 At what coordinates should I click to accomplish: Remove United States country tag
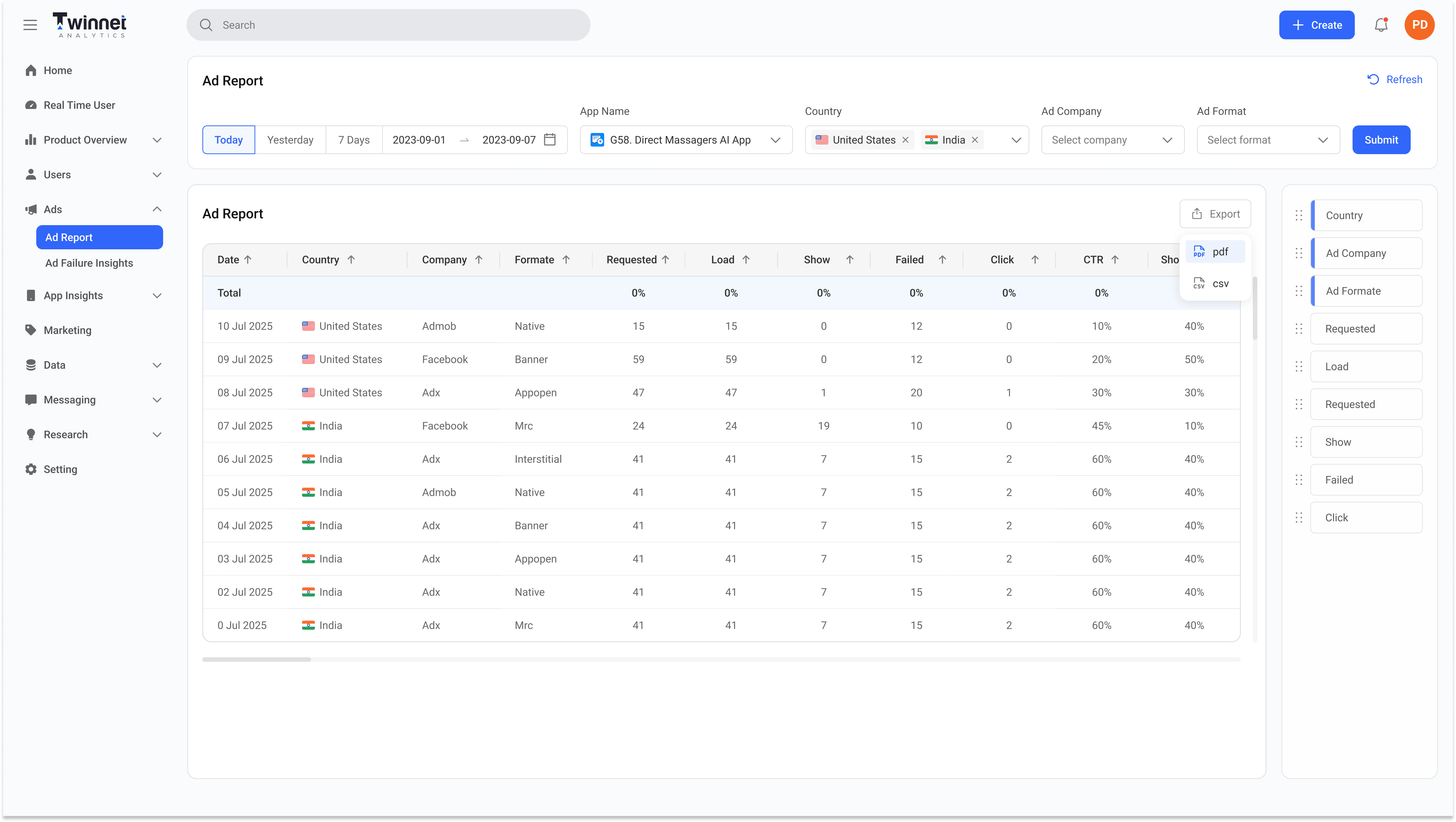coord(905,140)
